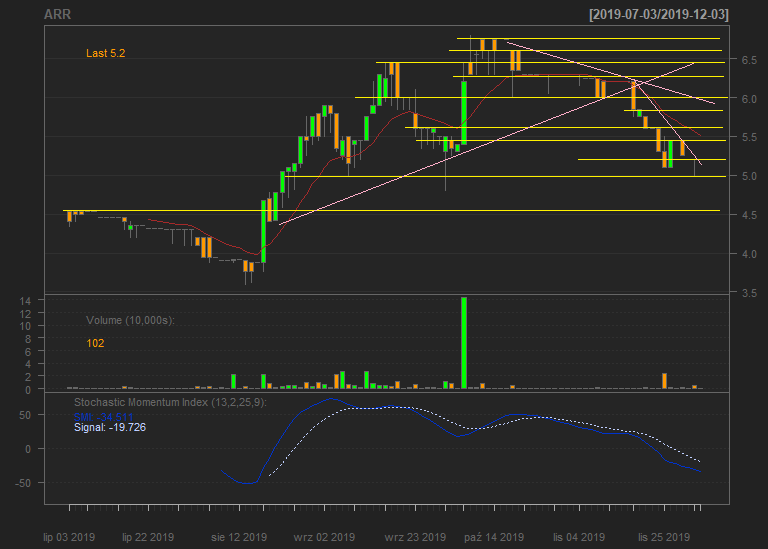Click the SMI axis label -50

23,483
